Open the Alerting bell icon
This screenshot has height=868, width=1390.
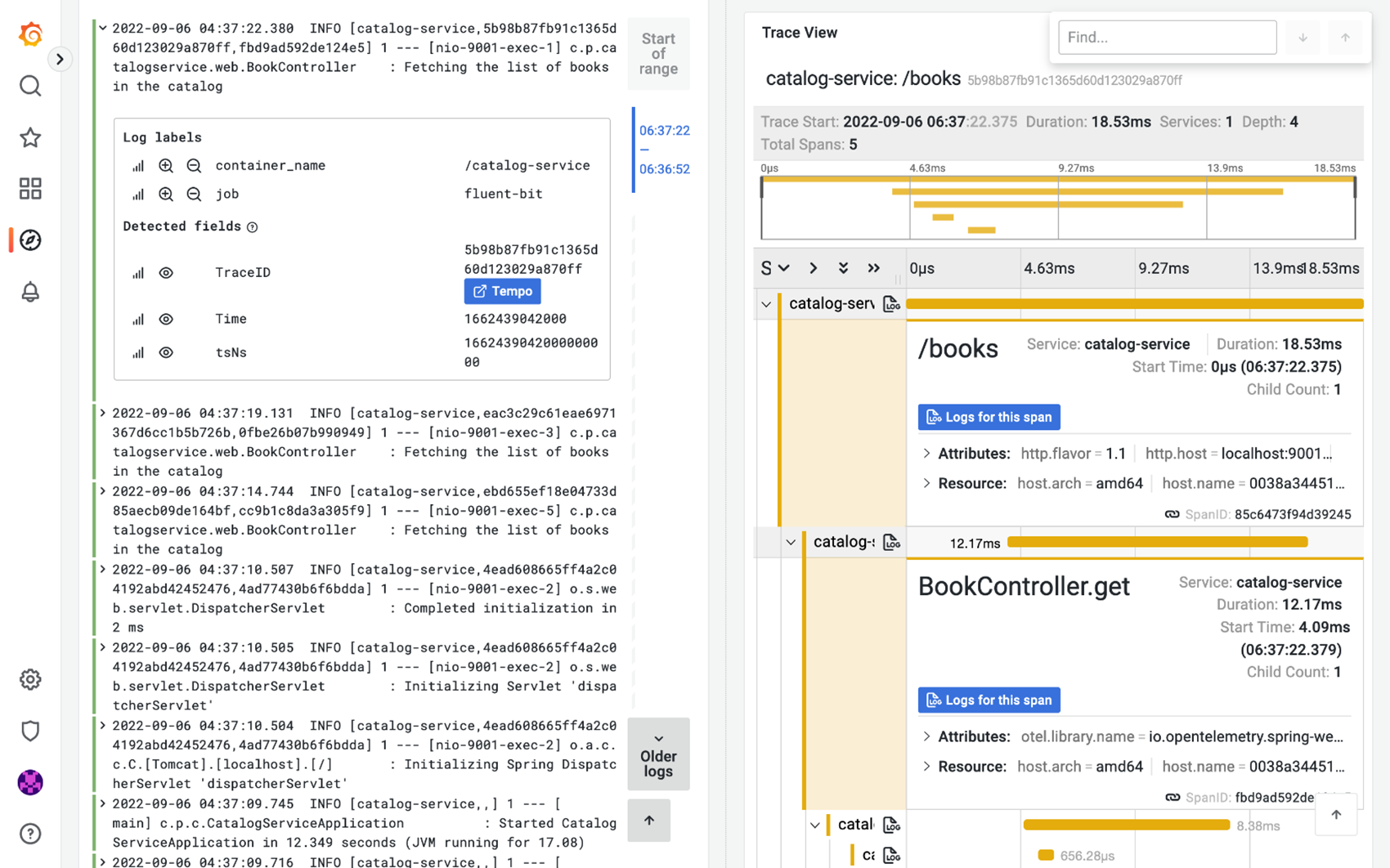[x=30, y=292]
